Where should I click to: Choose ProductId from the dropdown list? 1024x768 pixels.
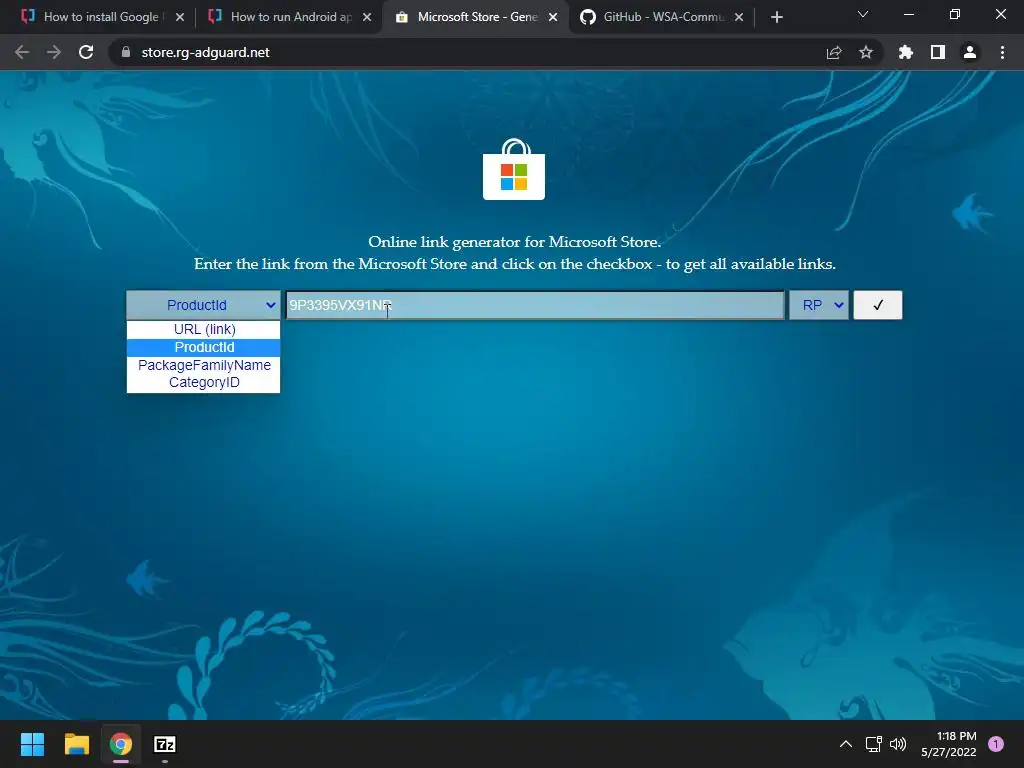pos(204,347)
